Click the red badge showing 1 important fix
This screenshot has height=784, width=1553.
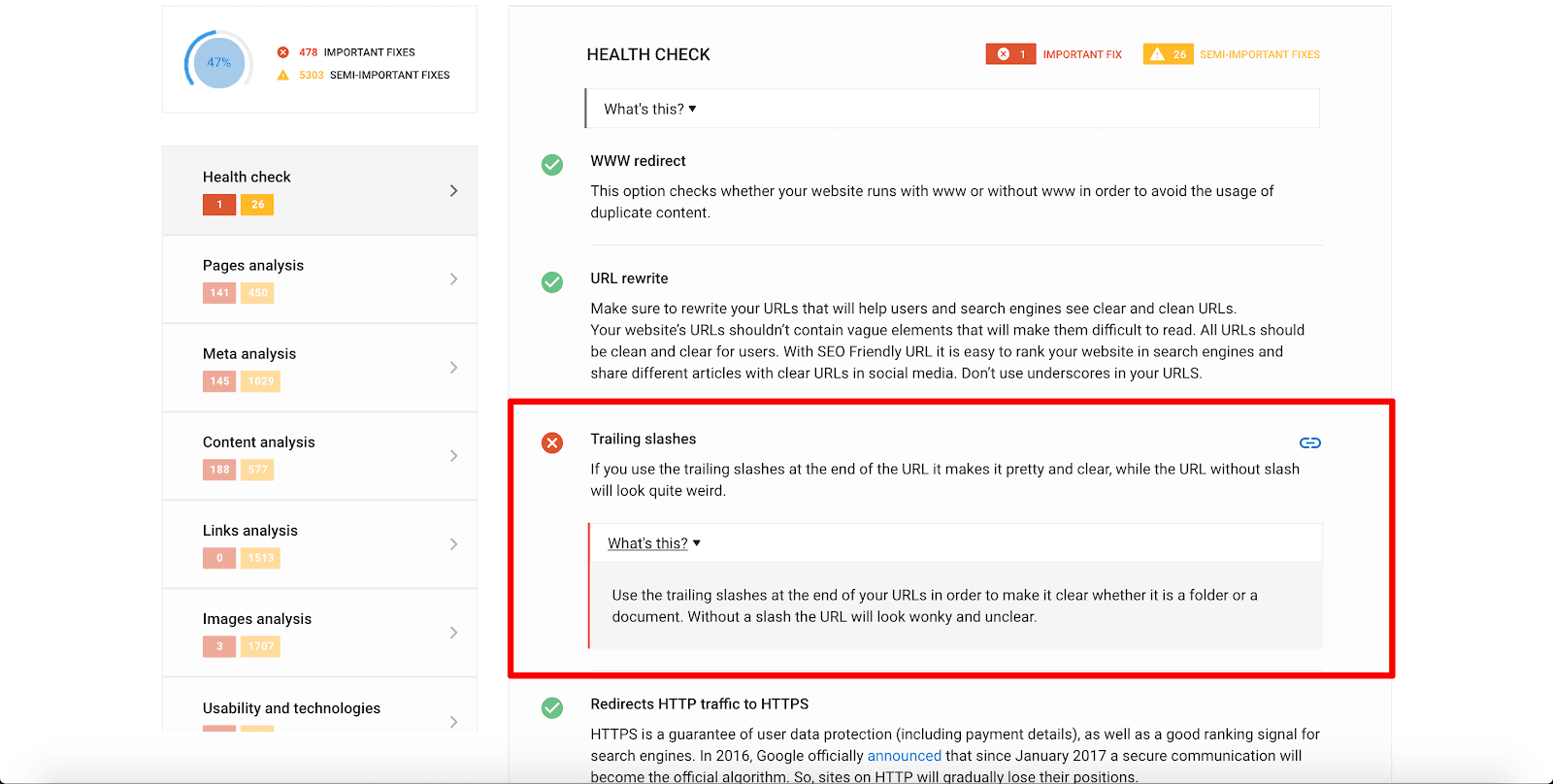1010,54
